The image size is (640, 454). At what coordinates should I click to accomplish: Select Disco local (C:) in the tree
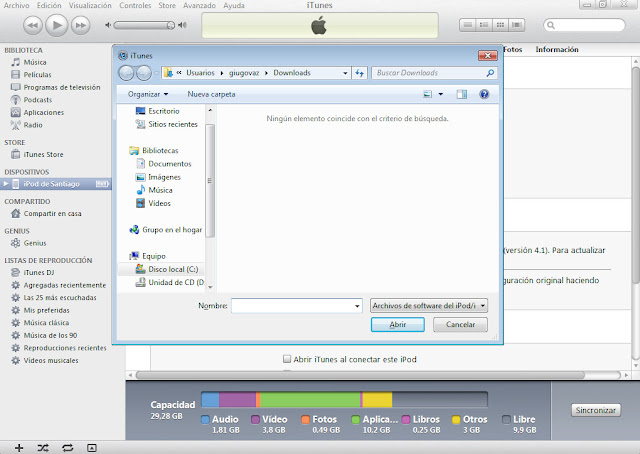tap(167, 269)
